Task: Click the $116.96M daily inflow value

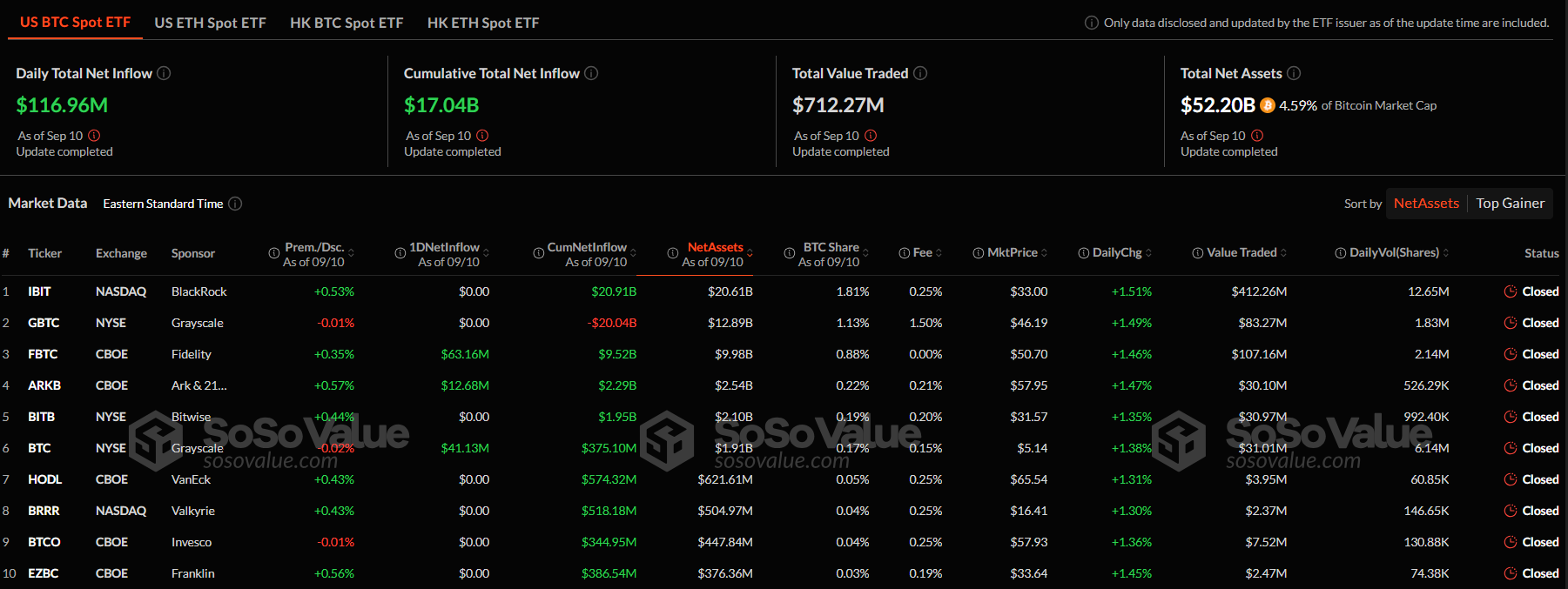Action: pos(62,105)
